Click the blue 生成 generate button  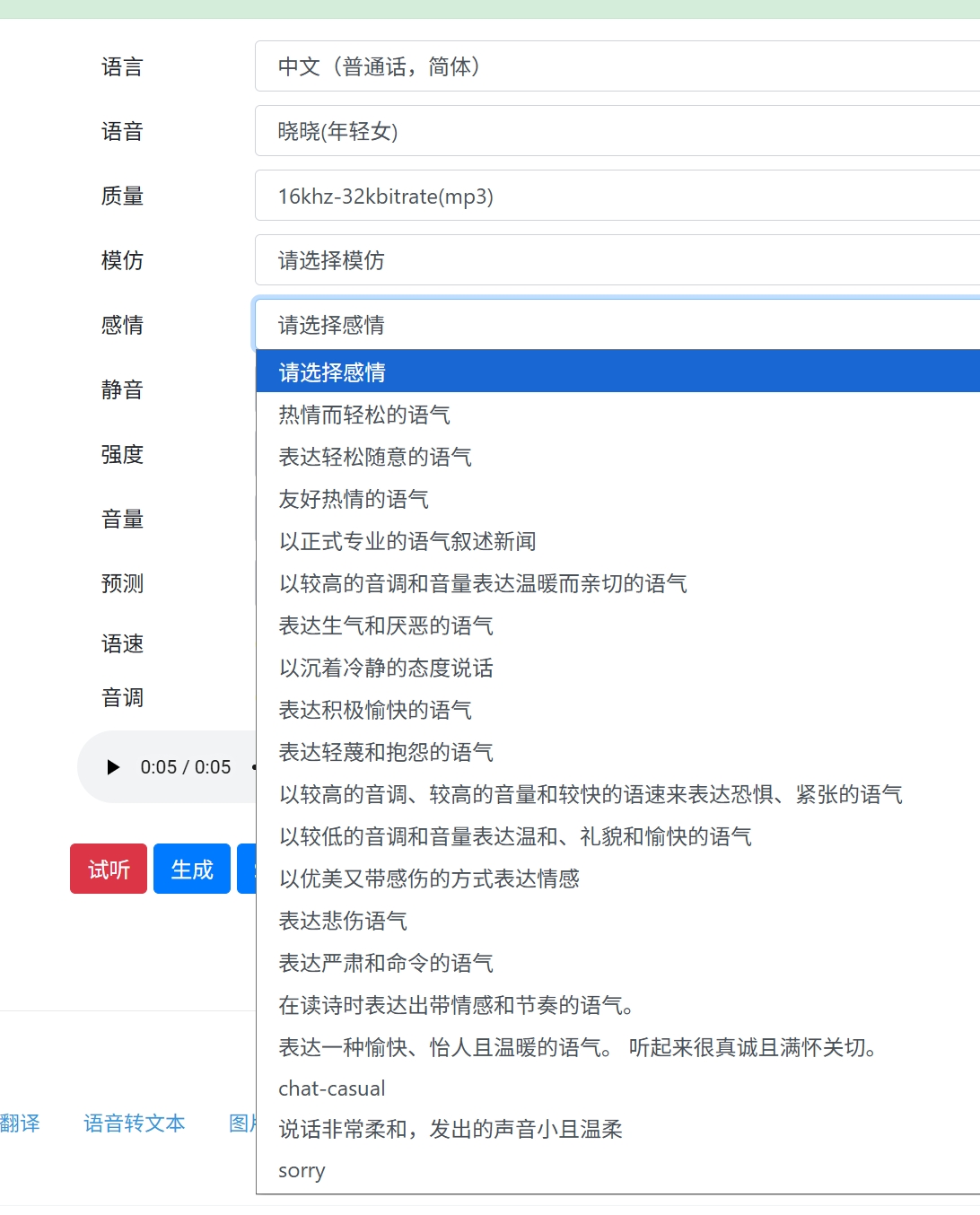191,868
